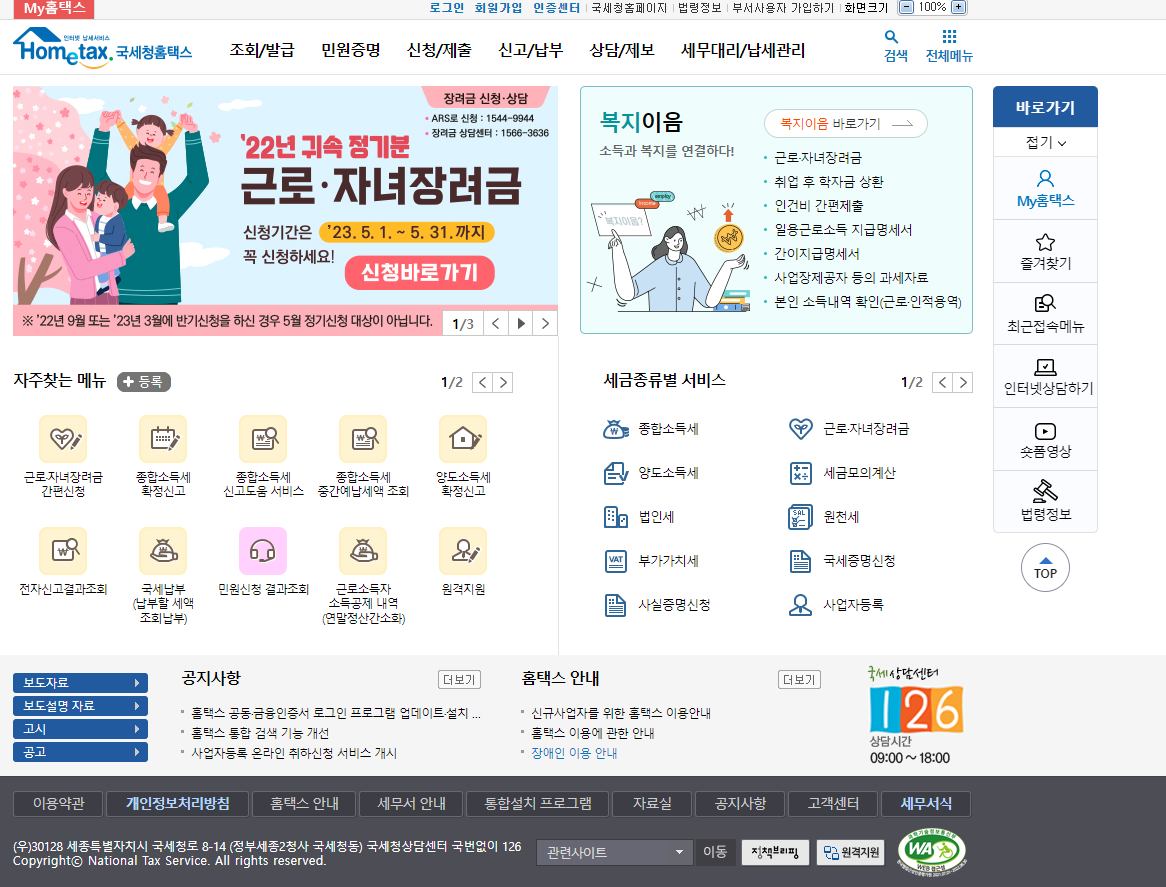Open 세금모의계산 calculator icon
1166x887 pixels.
coord(800,473)
